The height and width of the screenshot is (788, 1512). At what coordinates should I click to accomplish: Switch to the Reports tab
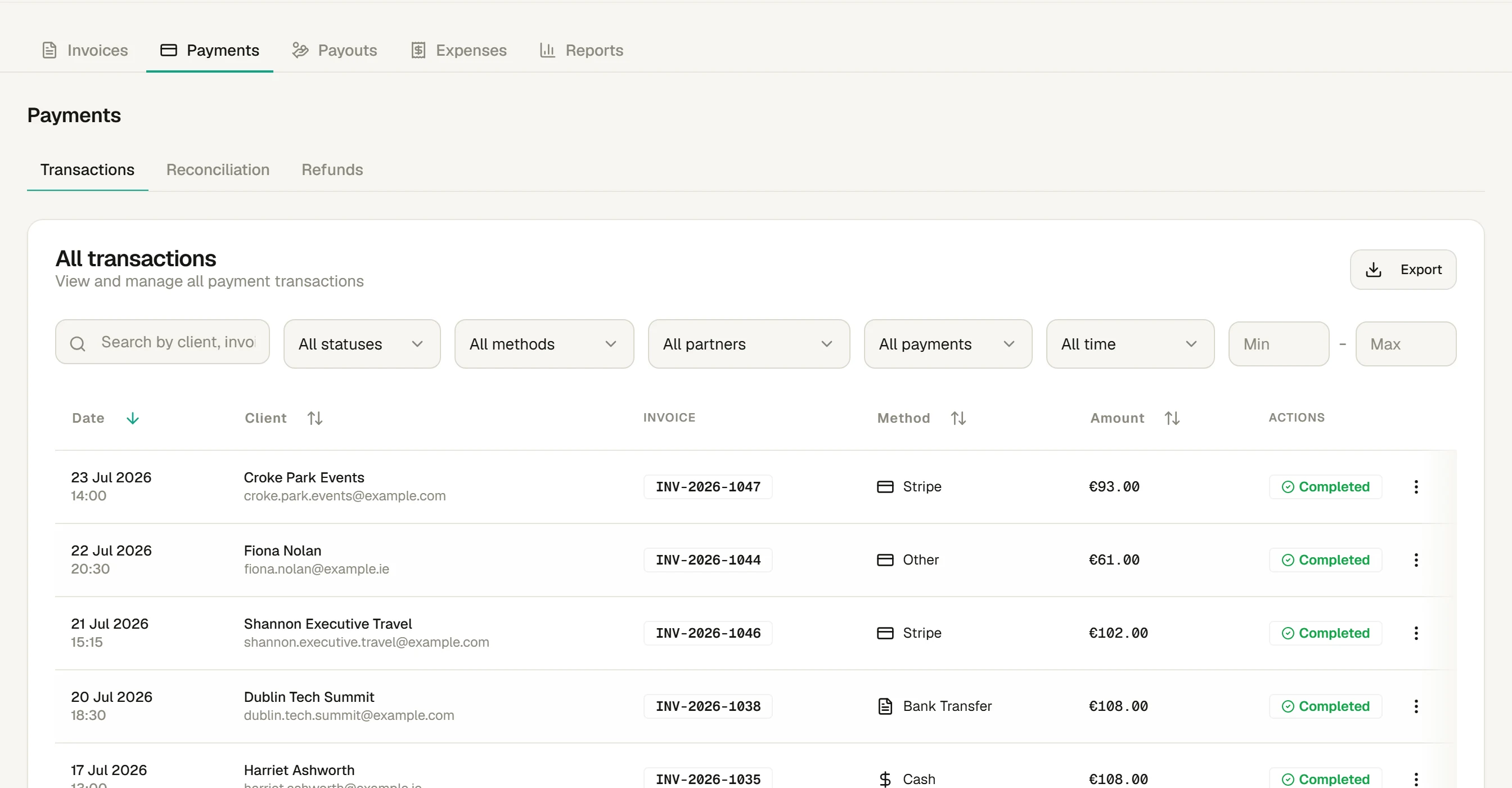point(581,51)
